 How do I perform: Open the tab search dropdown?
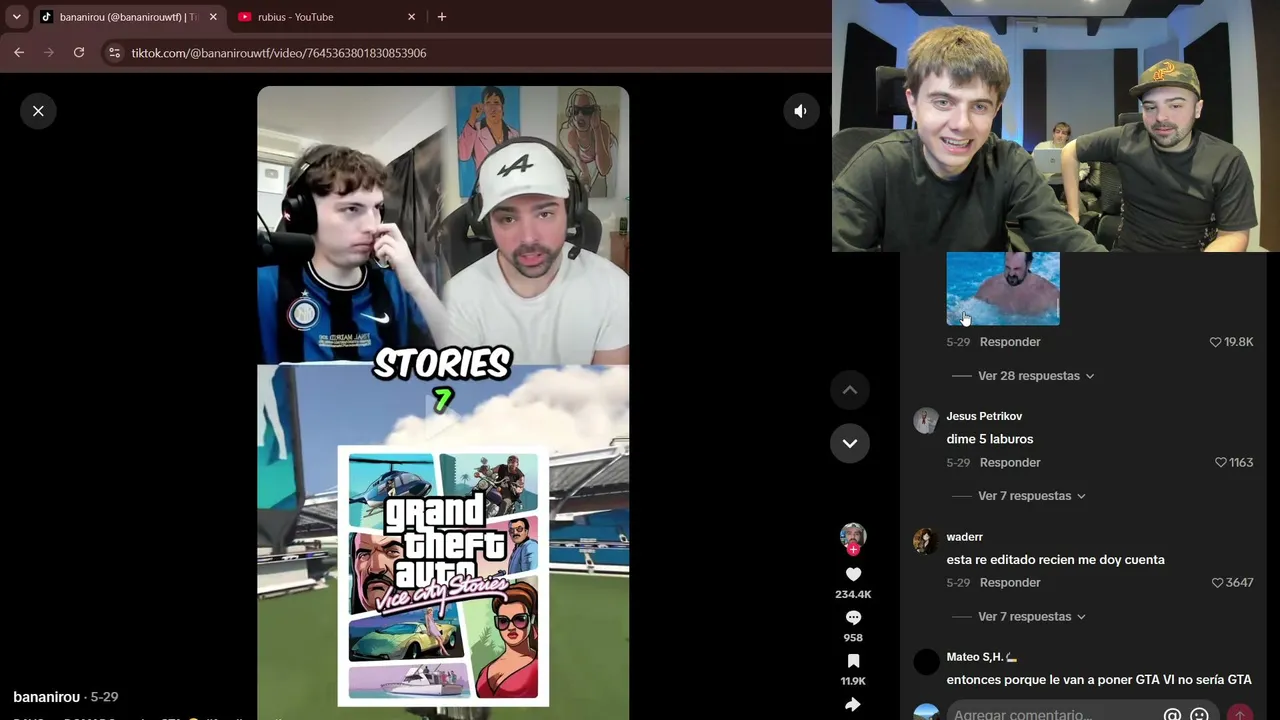16,17
